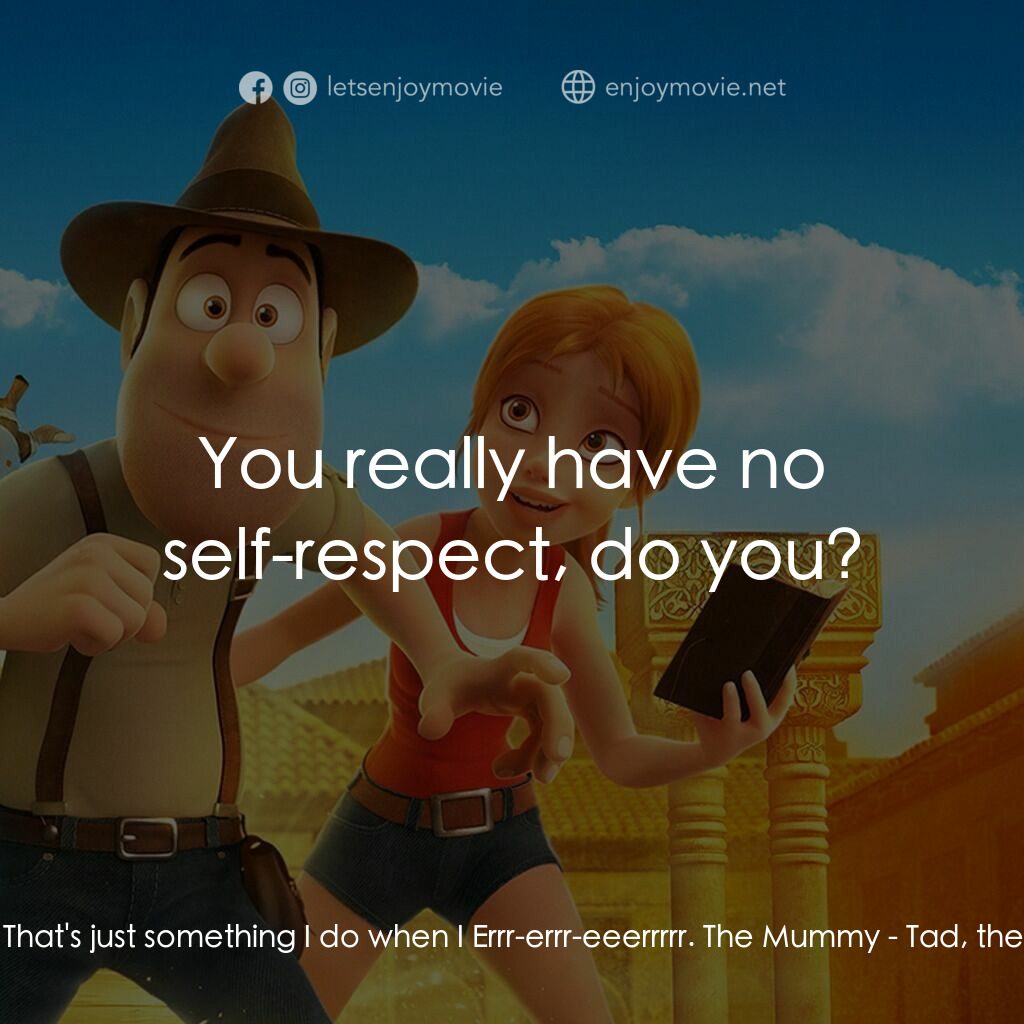Open the letsenjoymovie social handle
Image resolution: width=1024 pixels, height=1024 pixels.
pos(414,88)
